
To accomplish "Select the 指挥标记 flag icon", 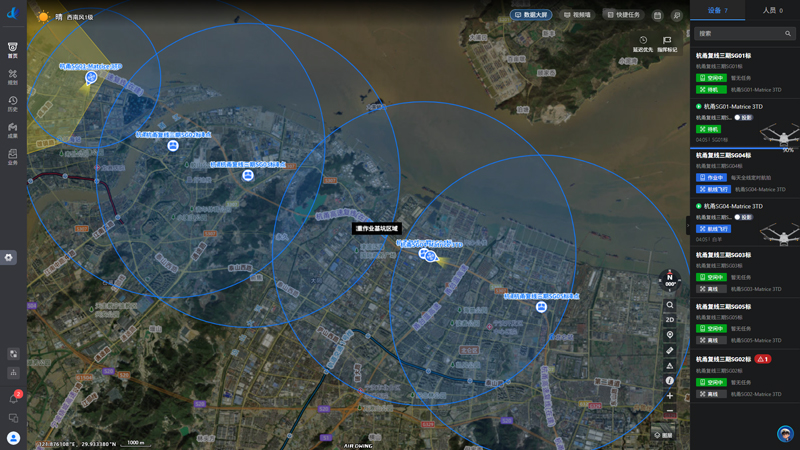I will 667,44.
